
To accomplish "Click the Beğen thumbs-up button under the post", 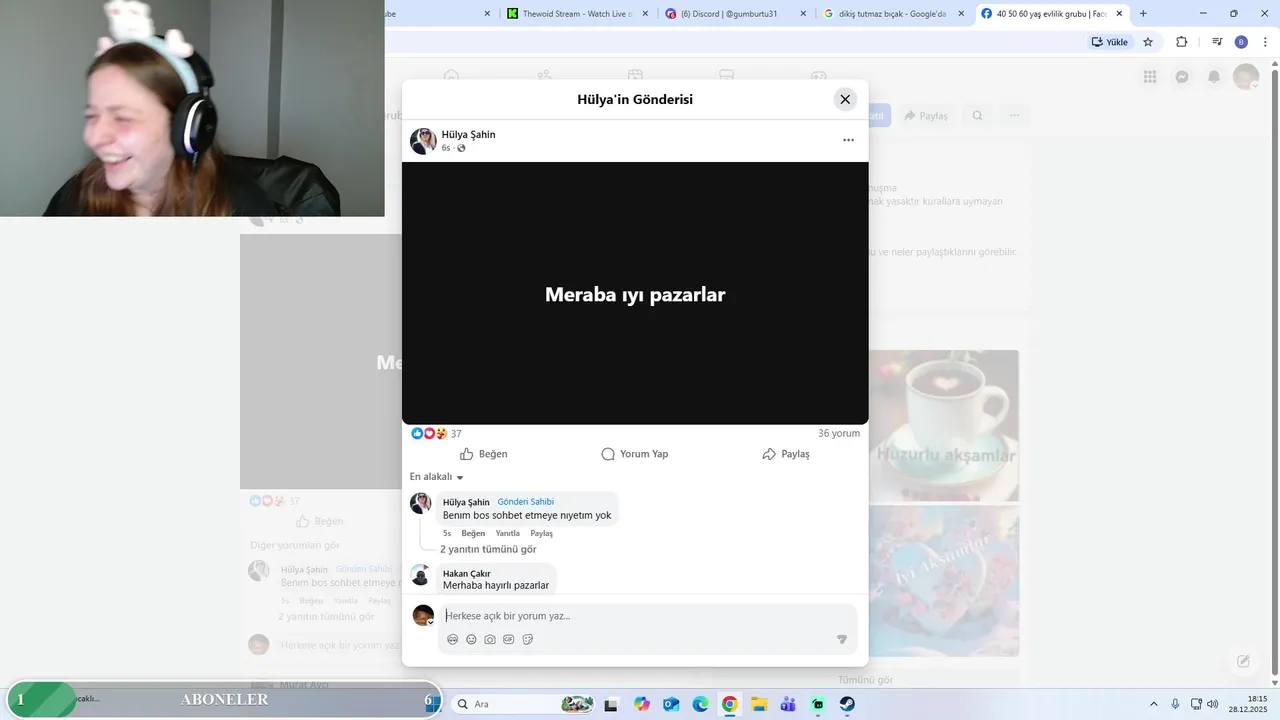I will pos(484,454).
